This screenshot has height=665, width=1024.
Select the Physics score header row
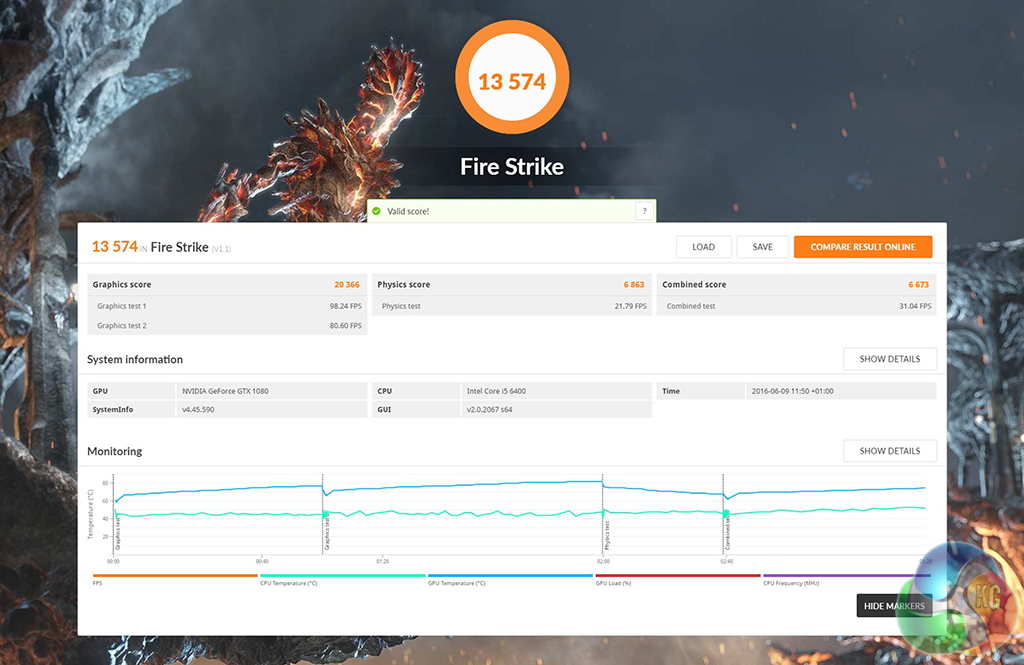pyautogui.click(x=511, y=285)
